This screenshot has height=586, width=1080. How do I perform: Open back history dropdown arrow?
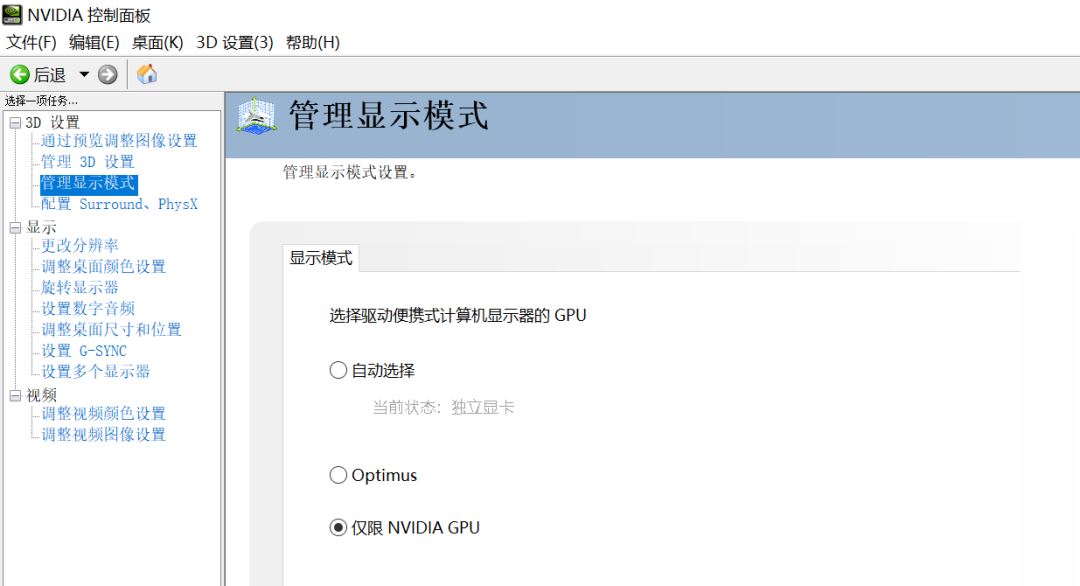click(x=84, y=74)
